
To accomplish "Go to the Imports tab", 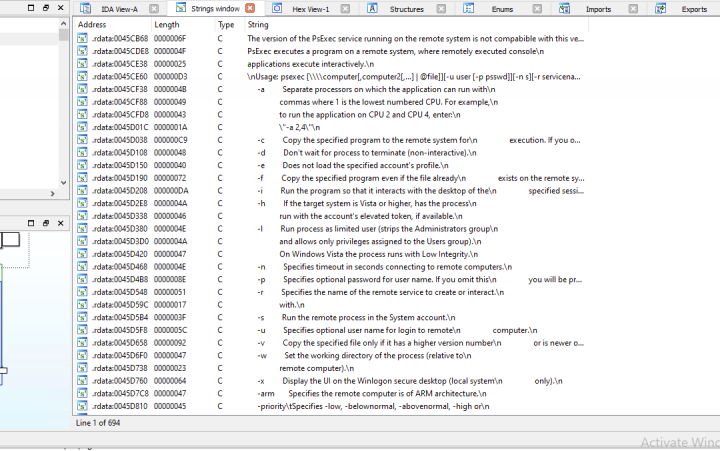I will click(598, 9).
